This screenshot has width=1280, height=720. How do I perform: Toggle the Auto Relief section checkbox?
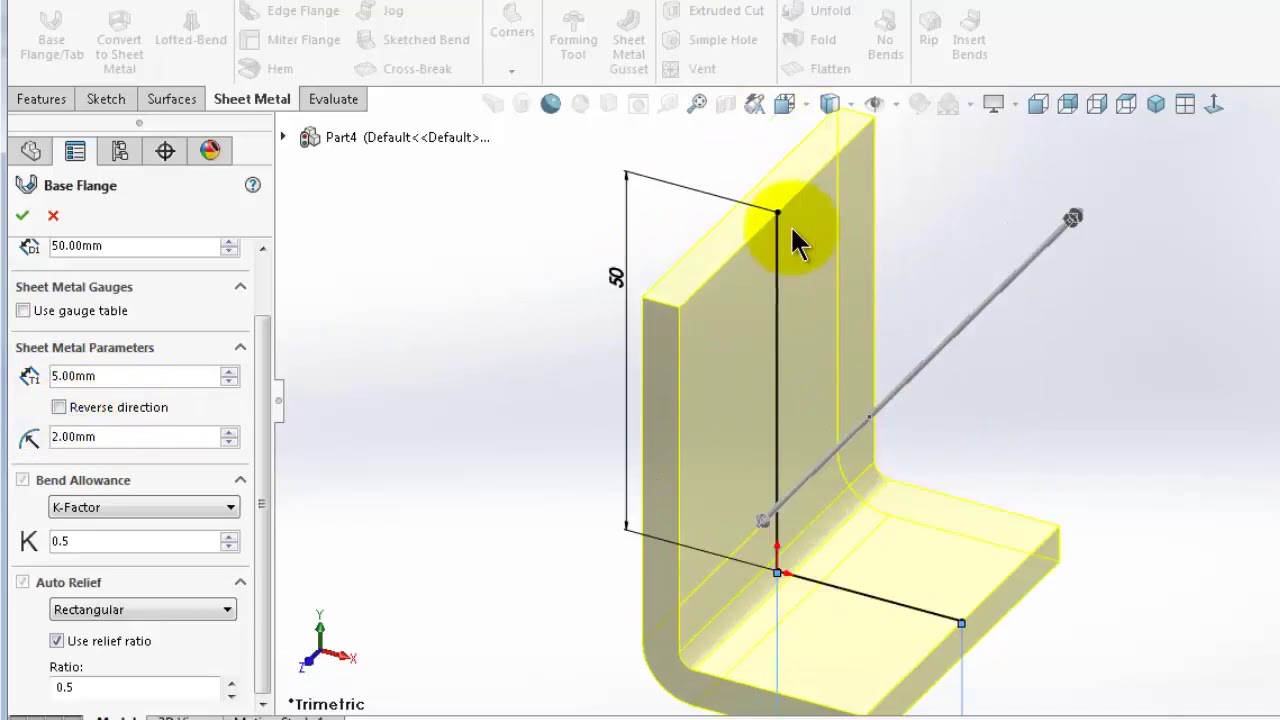point(22,582)
